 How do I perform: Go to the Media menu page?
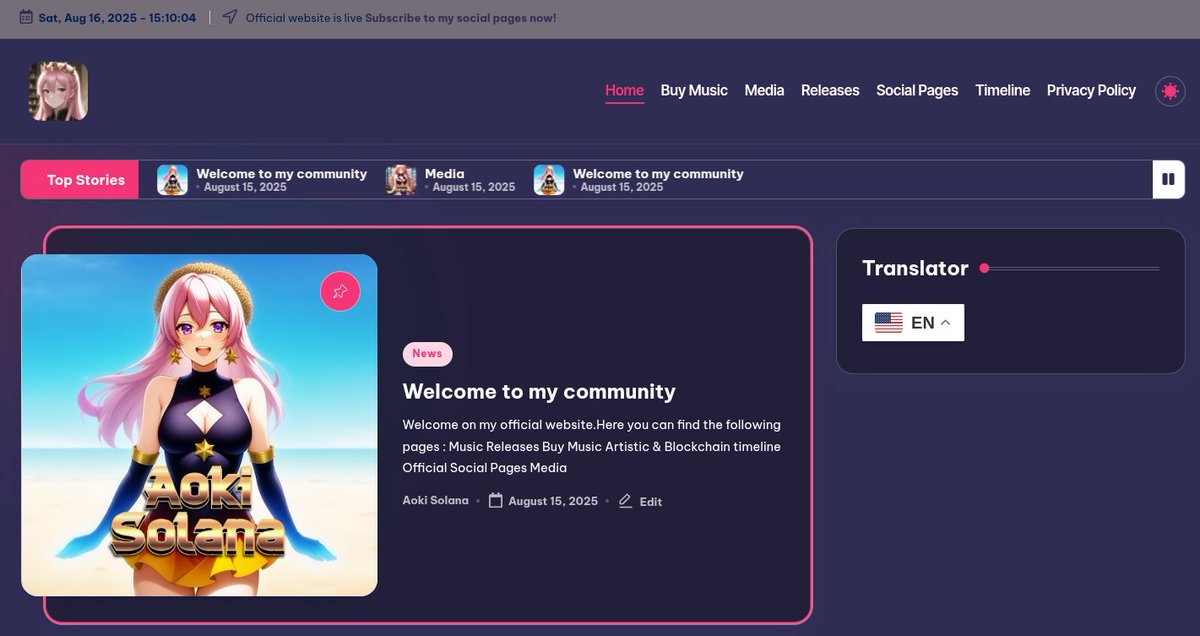click(x=764, y=90)
